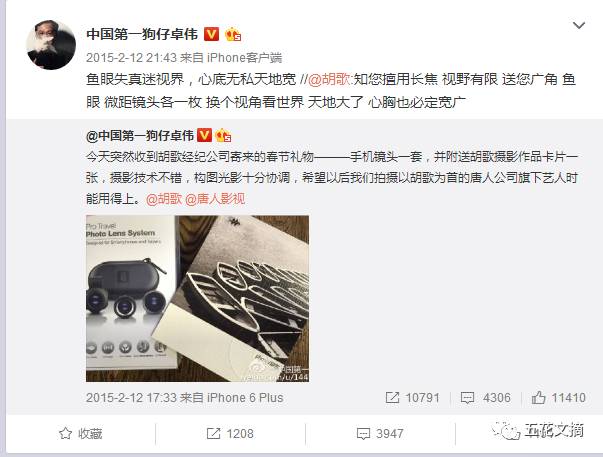Open the @胡歌 mention in the repost comment
603x457 pixels.
tap(330, 80)
